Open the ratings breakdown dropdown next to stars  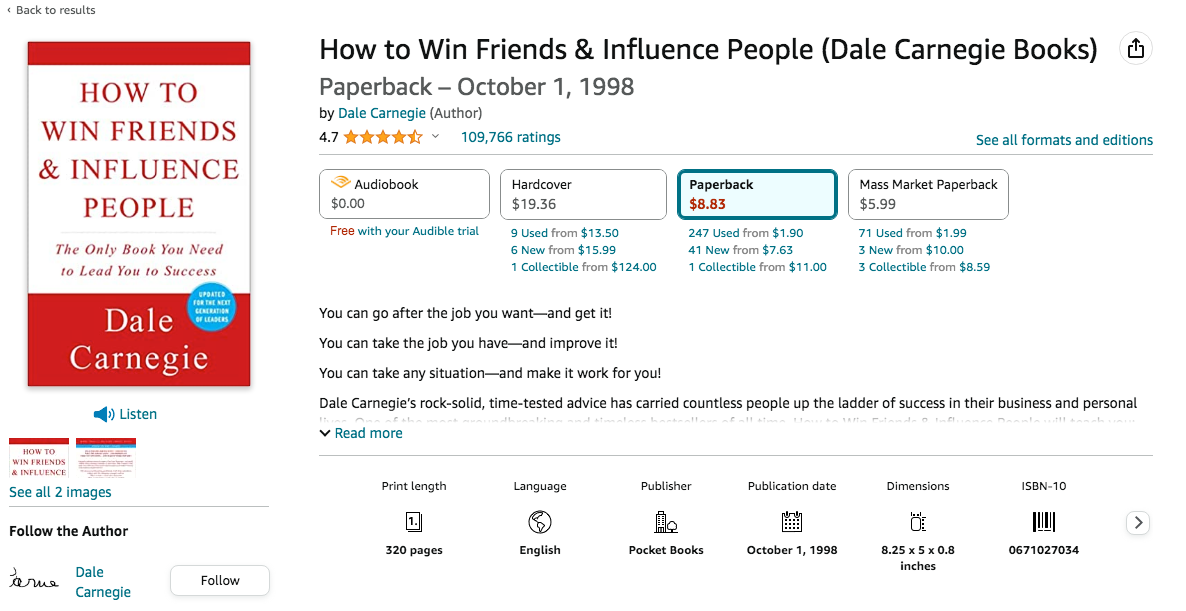tap(434, 136)
